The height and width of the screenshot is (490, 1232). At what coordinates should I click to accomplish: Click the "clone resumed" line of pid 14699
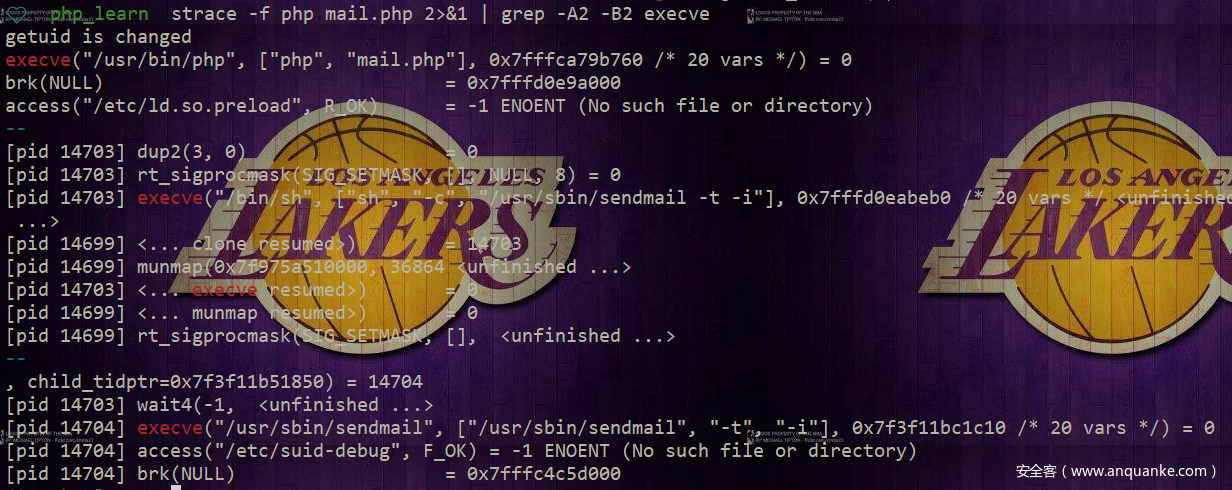263,244
